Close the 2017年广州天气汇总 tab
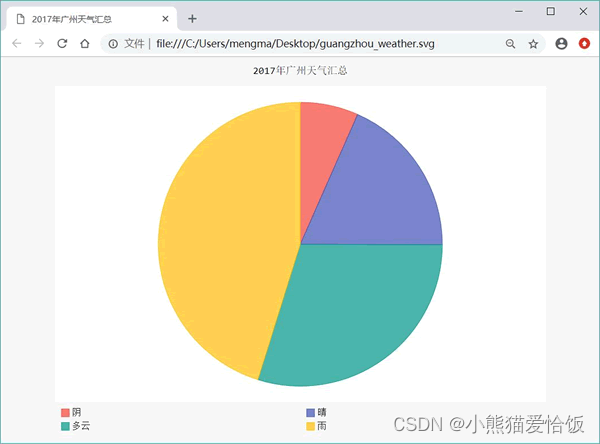600x444 pixels. tap(165, 19)
